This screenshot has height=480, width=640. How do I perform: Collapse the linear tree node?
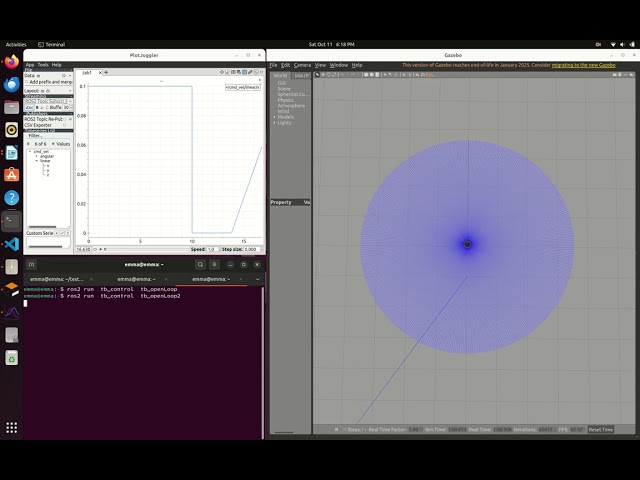point(37,161)
